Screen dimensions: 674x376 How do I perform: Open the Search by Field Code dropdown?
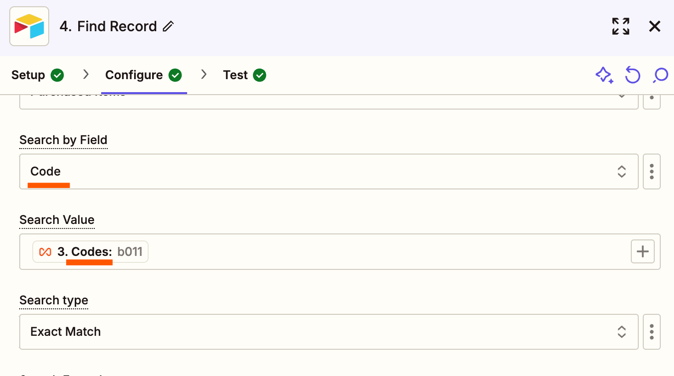329,171
